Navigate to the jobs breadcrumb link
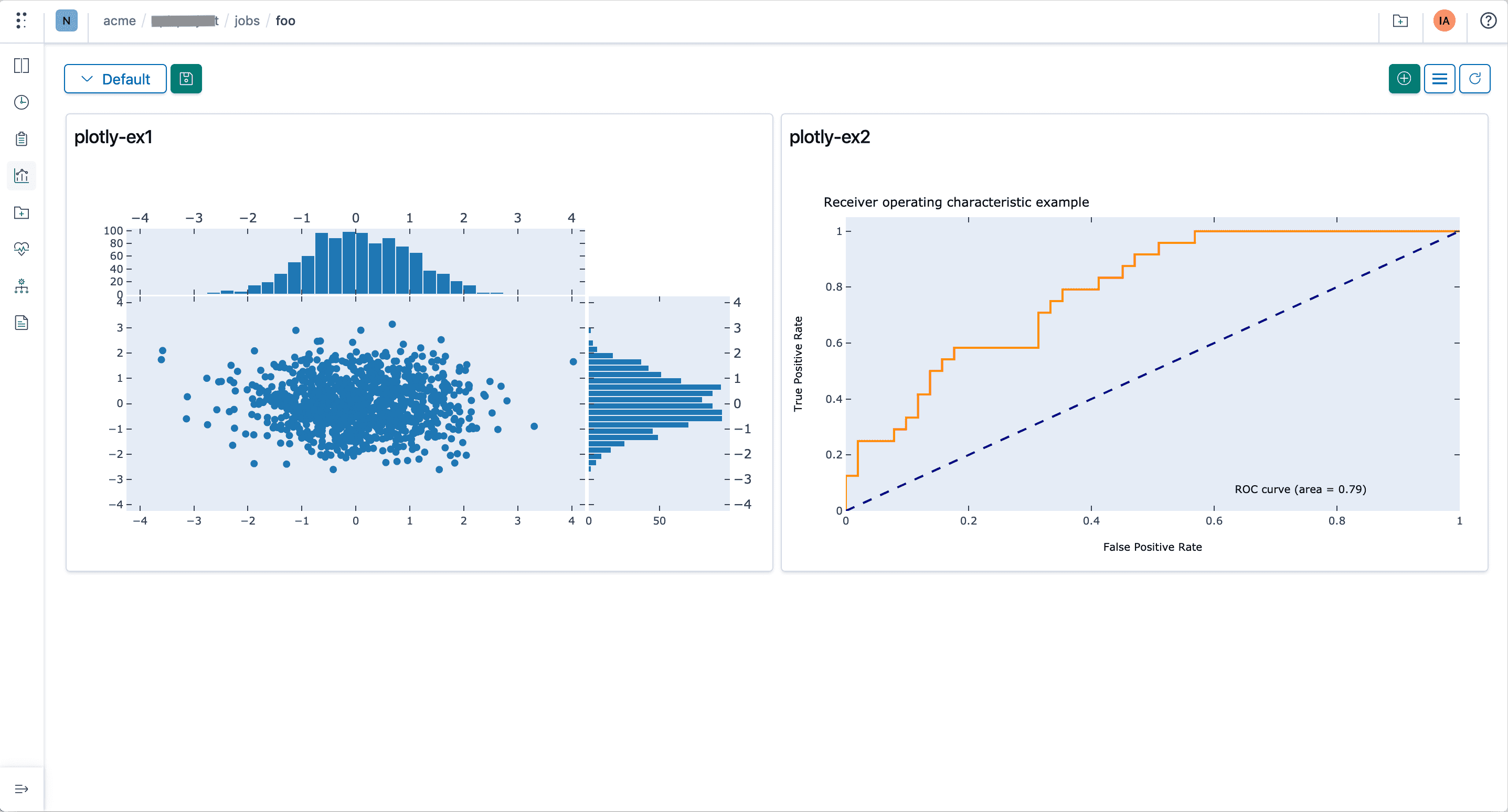The width and height of the screenshot is (1508, 812). (x=247, y=20)
